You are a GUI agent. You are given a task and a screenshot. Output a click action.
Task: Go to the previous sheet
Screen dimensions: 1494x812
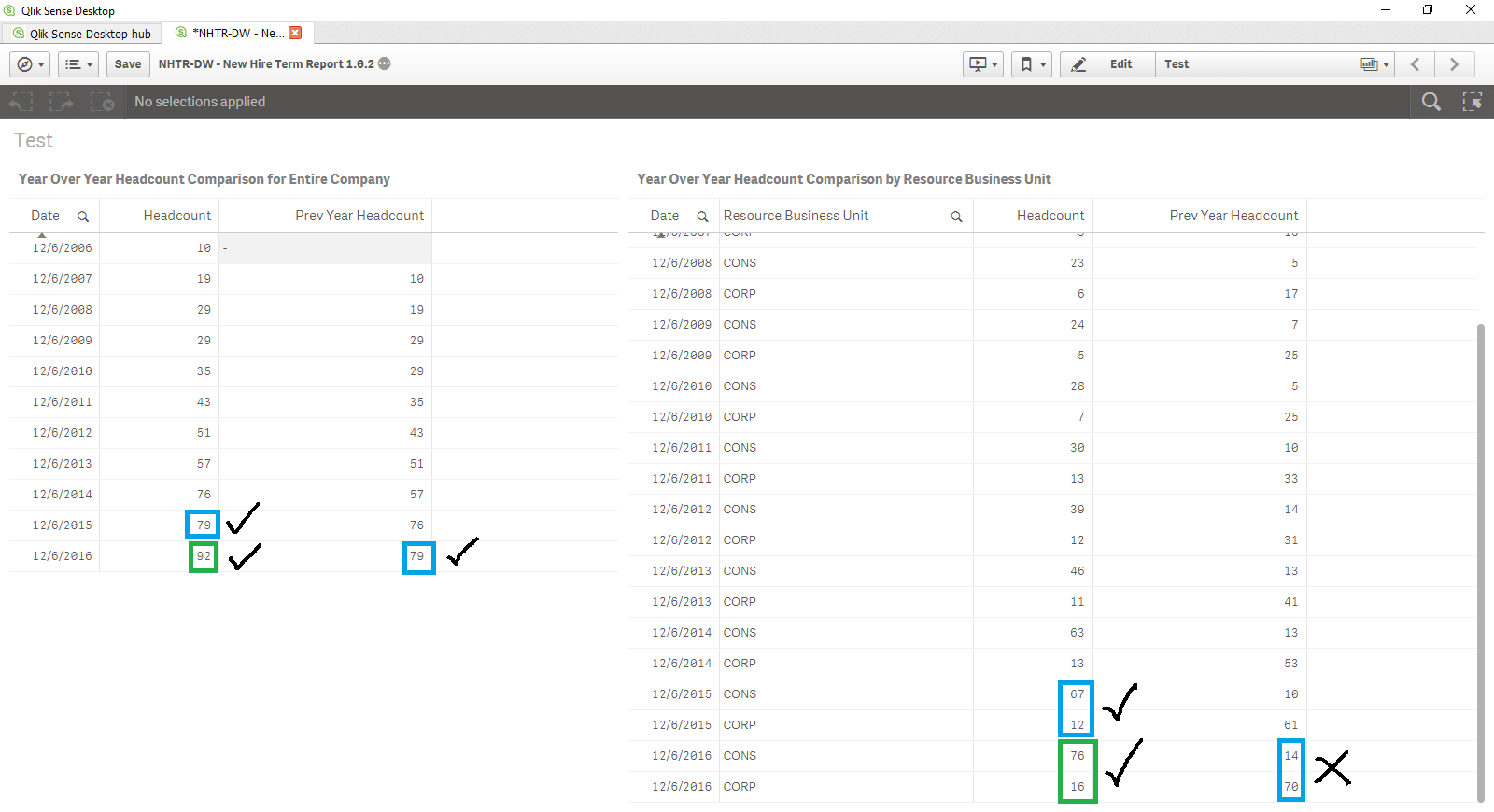coord(1415,64)
